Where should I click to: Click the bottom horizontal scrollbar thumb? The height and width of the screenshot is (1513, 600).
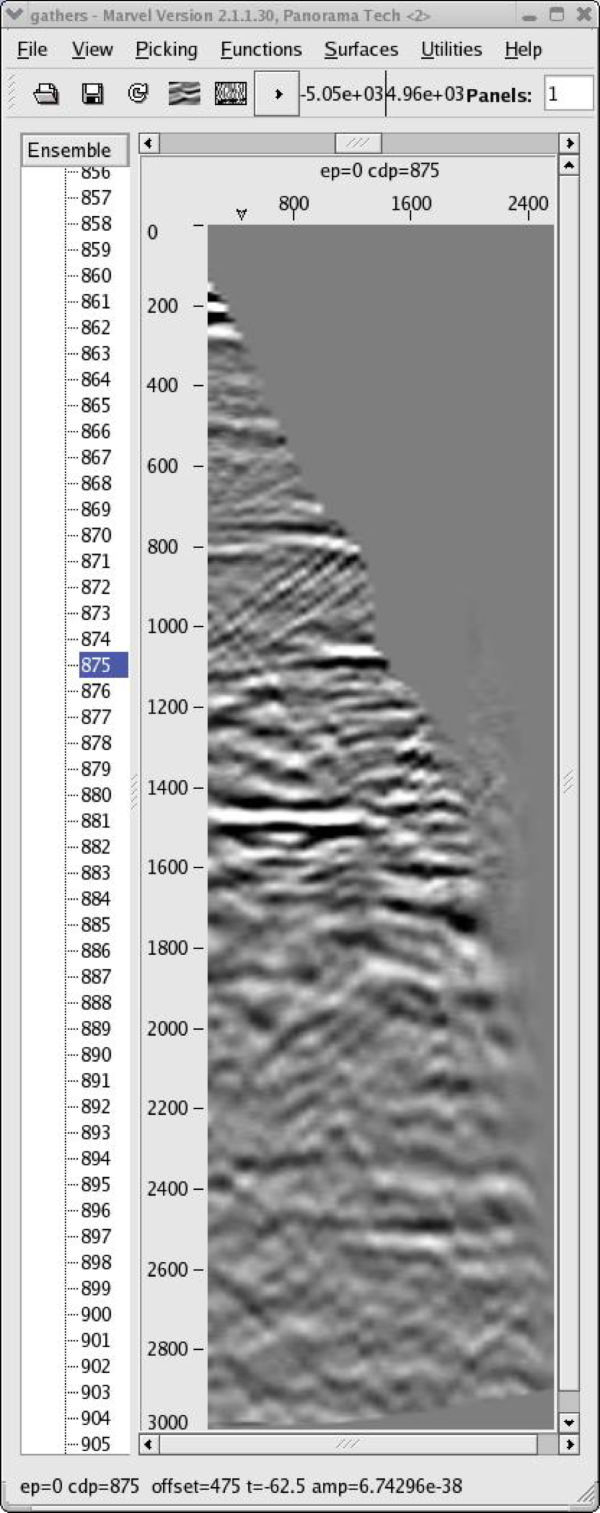pyautogui.click(x=348, y=1445)
